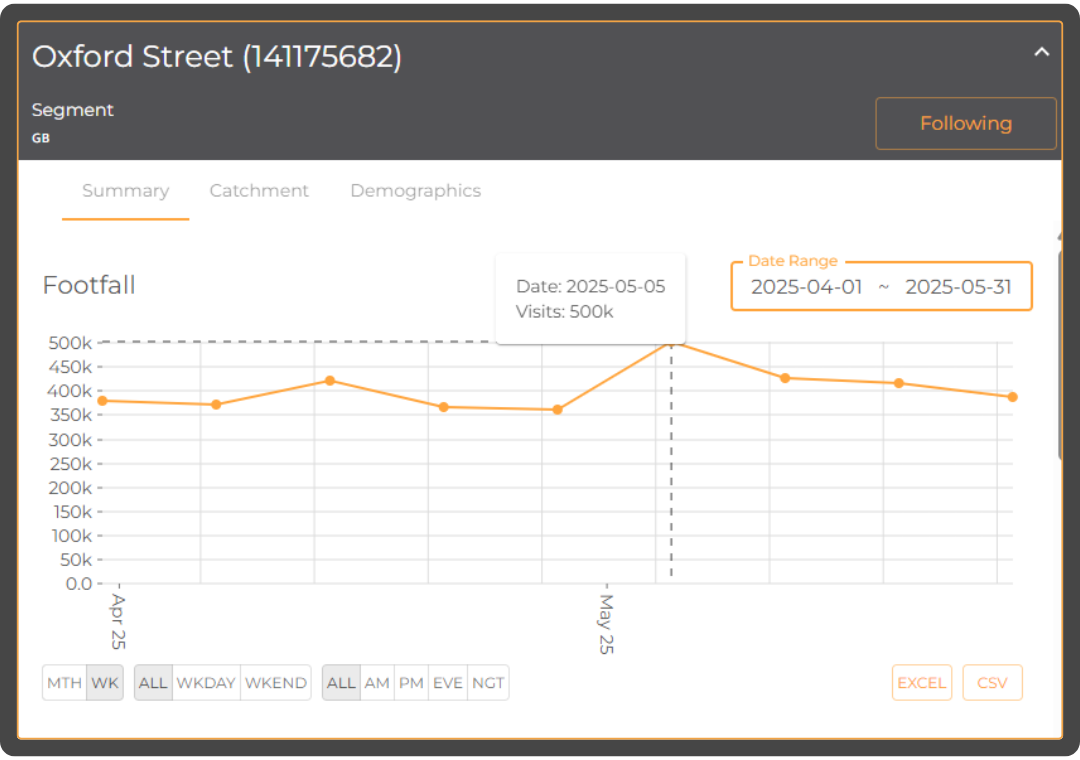The height and width of the screenshot is (760, 1080).
Task: Click the May 25 axis label
Action: [x=606, y=624]
